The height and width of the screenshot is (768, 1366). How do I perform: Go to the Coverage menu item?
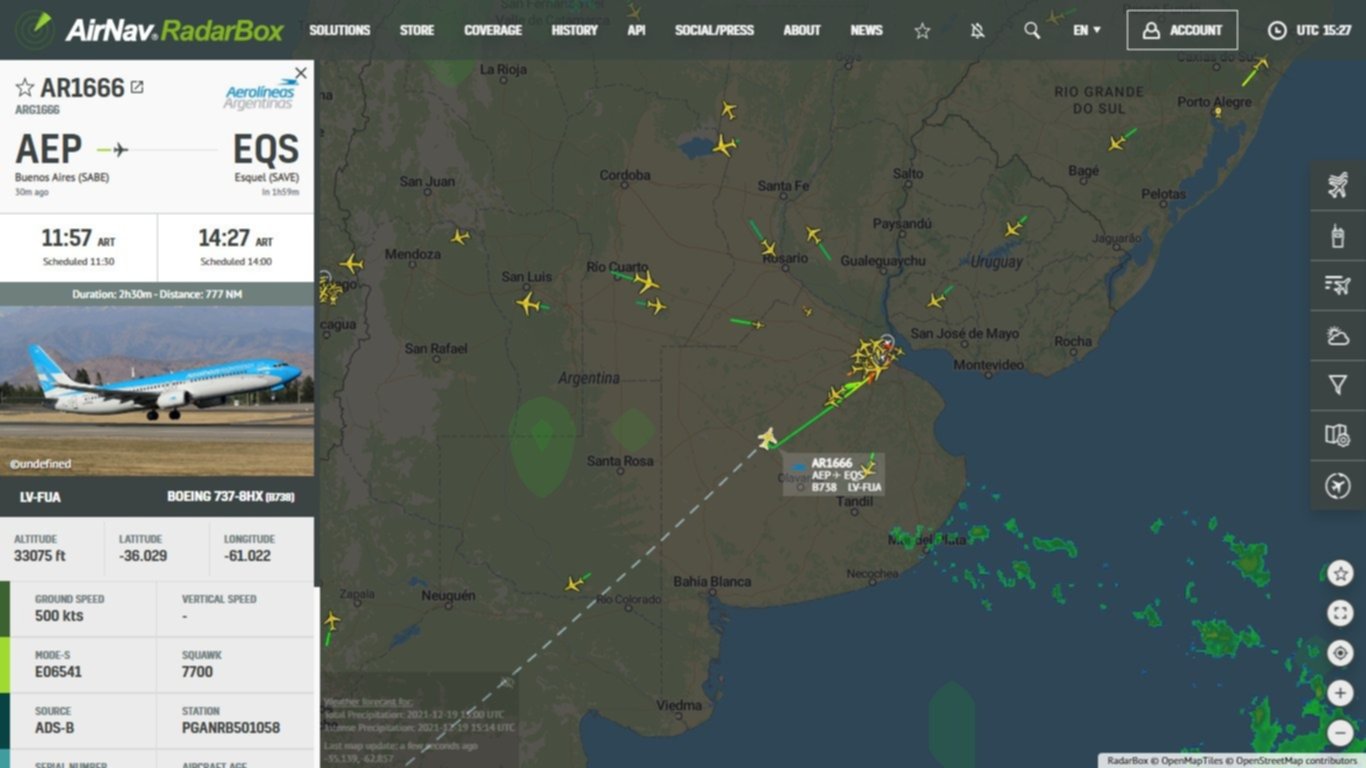(493, 30)
